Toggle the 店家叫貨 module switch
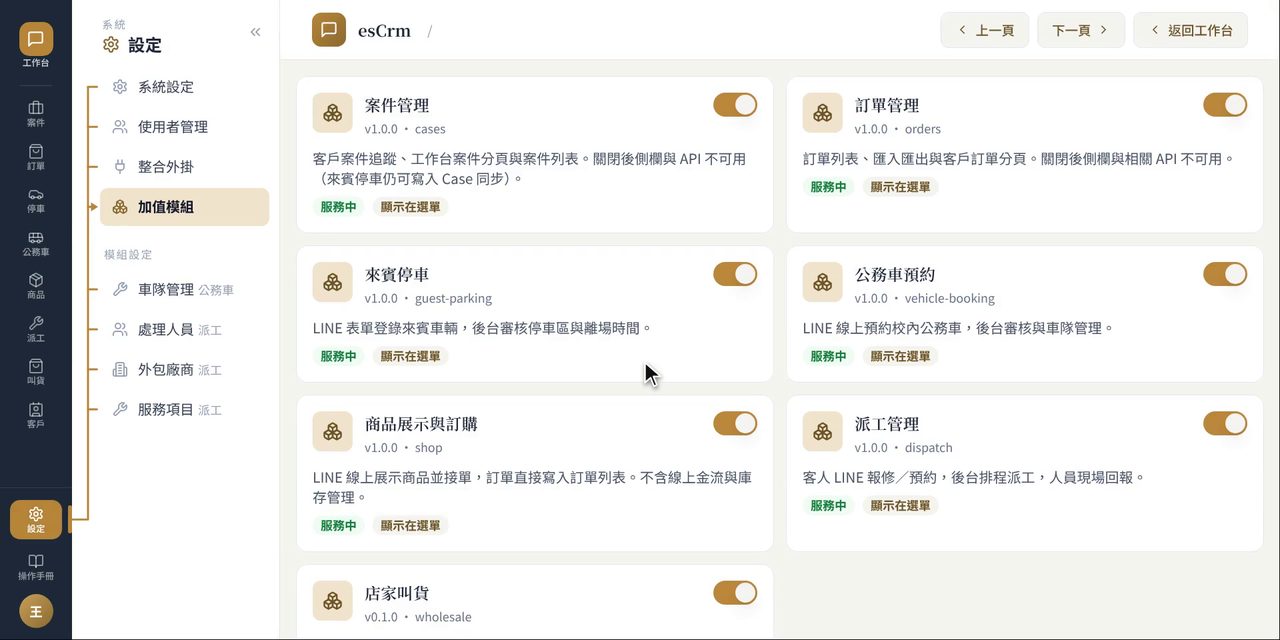 pos(735,593)
